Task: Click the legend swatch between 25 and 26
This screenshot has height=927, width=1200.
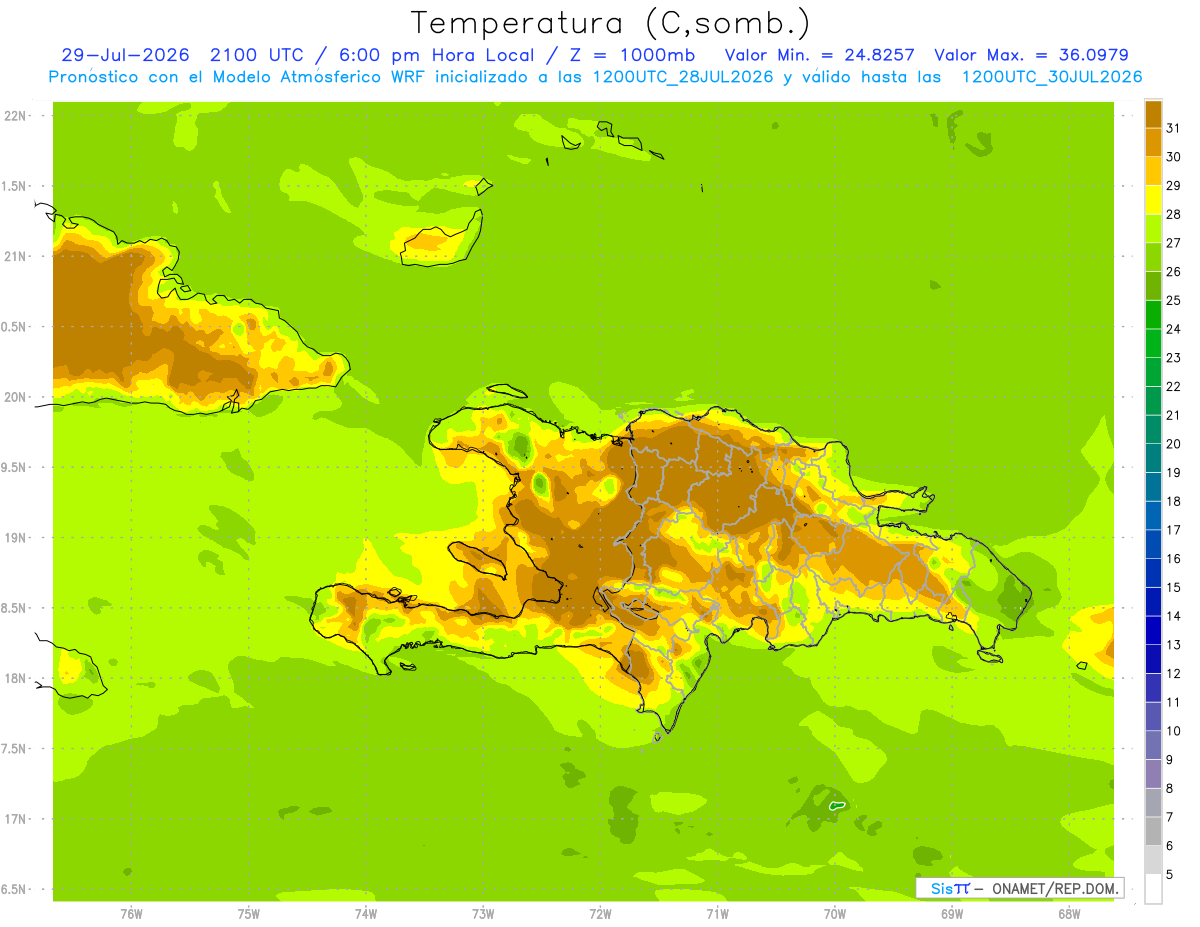Action: click(x=1153, y=286)
